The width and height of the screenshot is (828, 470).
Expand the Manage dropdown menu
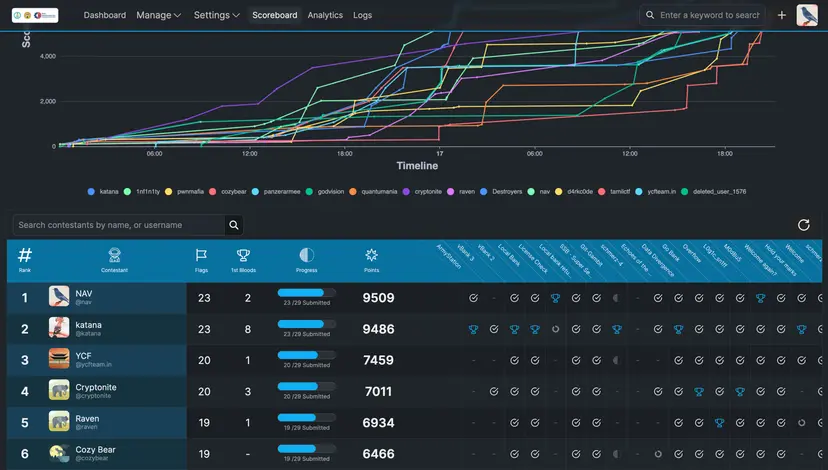[158, 15]
